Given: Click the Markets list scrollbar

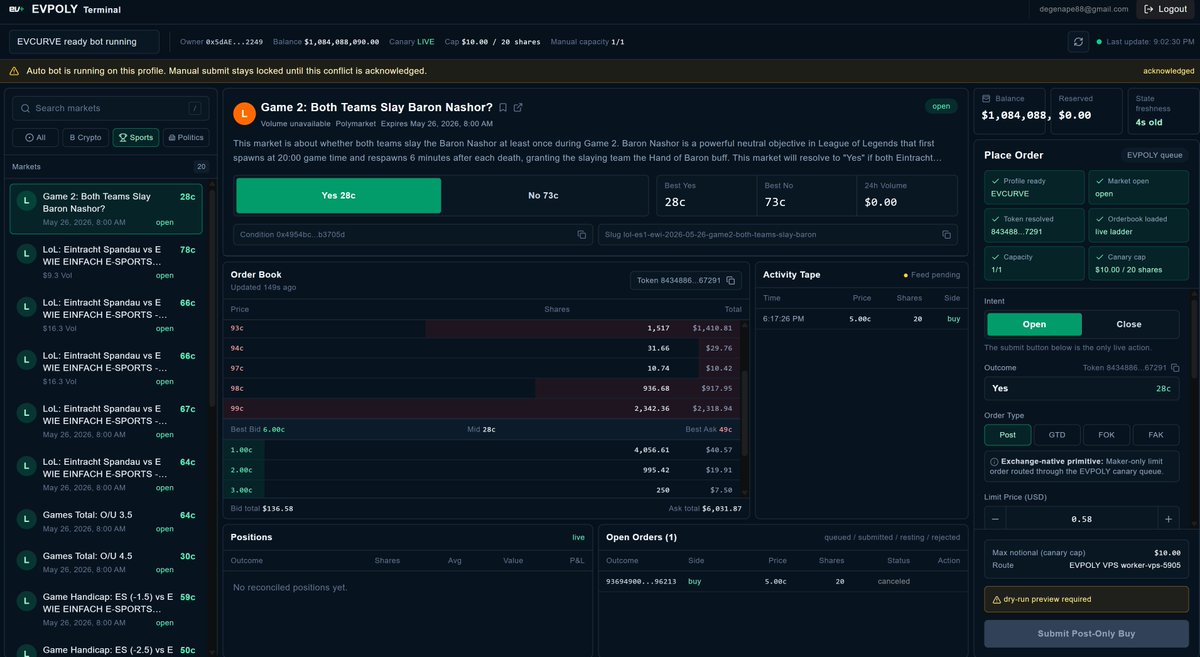Looking at the screenshot, I should [212, 300].
